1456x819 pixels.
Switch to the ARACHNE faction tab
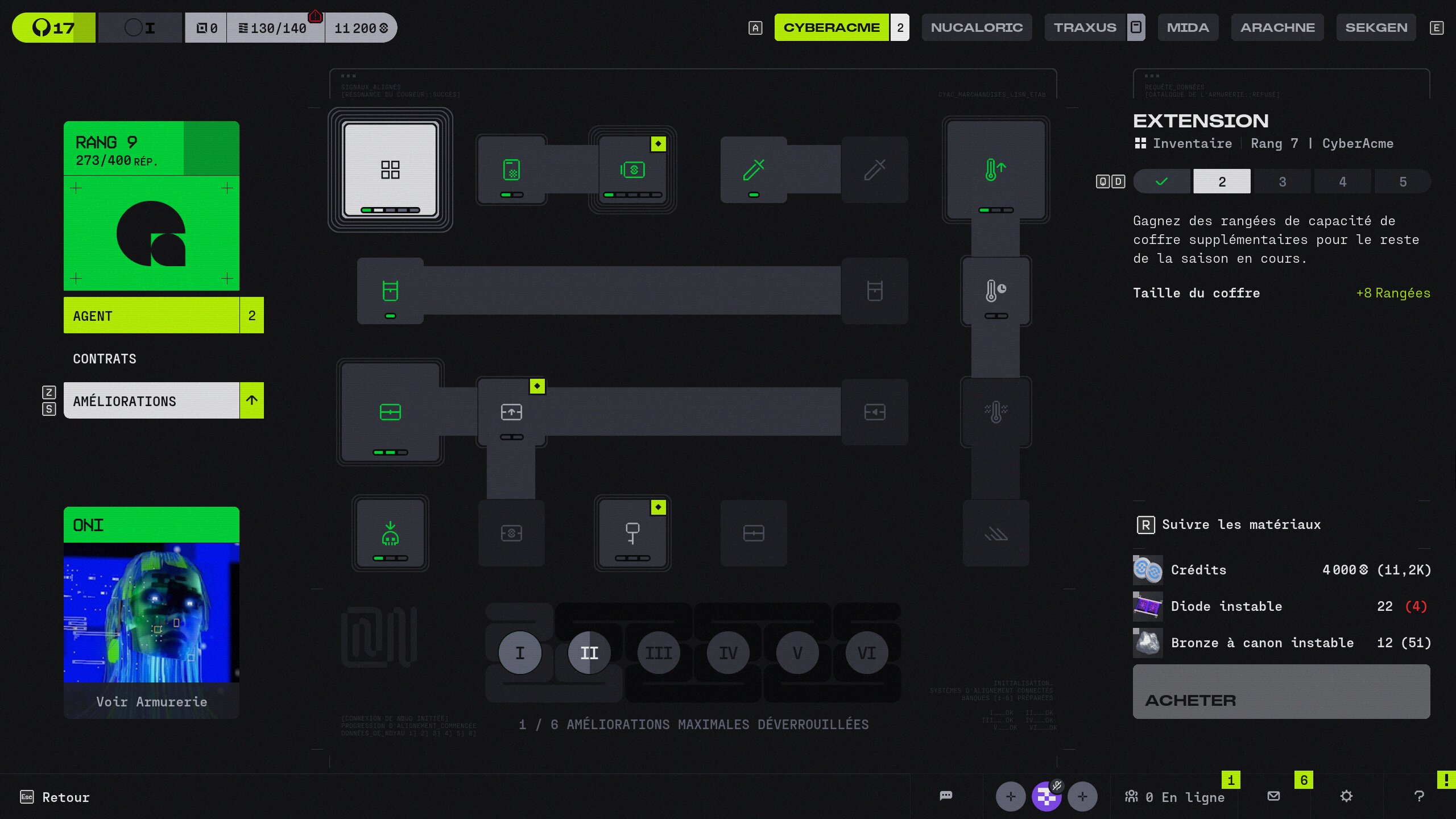1277,27
